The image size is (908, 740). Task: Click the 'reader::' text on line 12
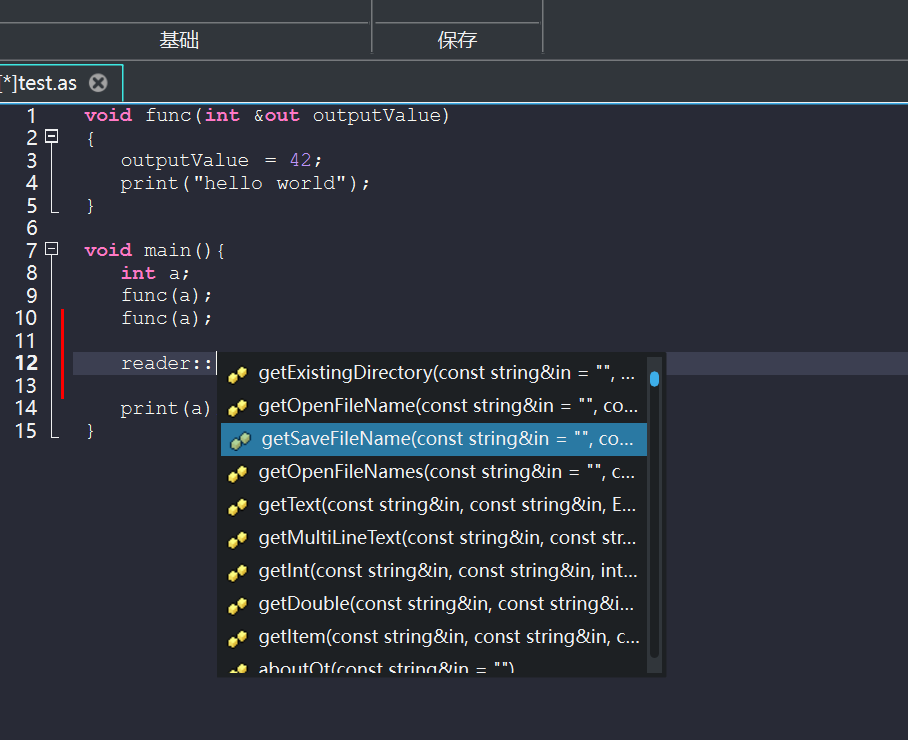[x=167, y=364]
